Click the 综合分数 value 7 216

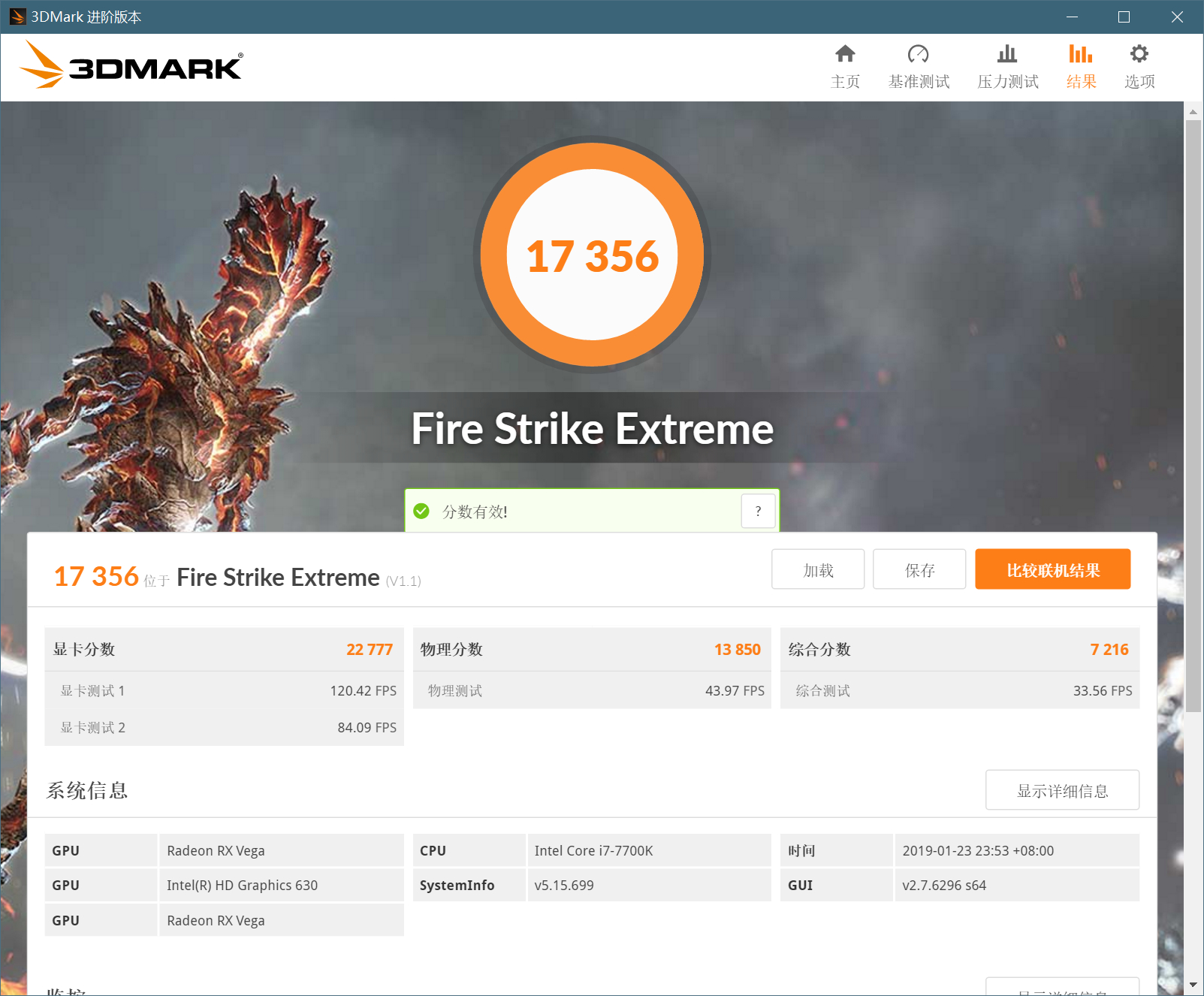[1109, 650]
